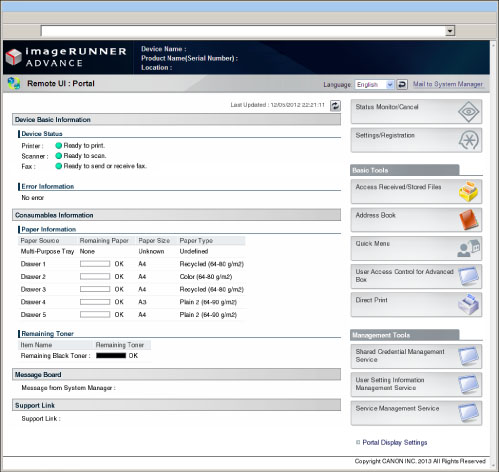The width and height of the screenshot is (499, 472).
Task: Open User Access Control for Advanced Box
Action: coord(416,276)
